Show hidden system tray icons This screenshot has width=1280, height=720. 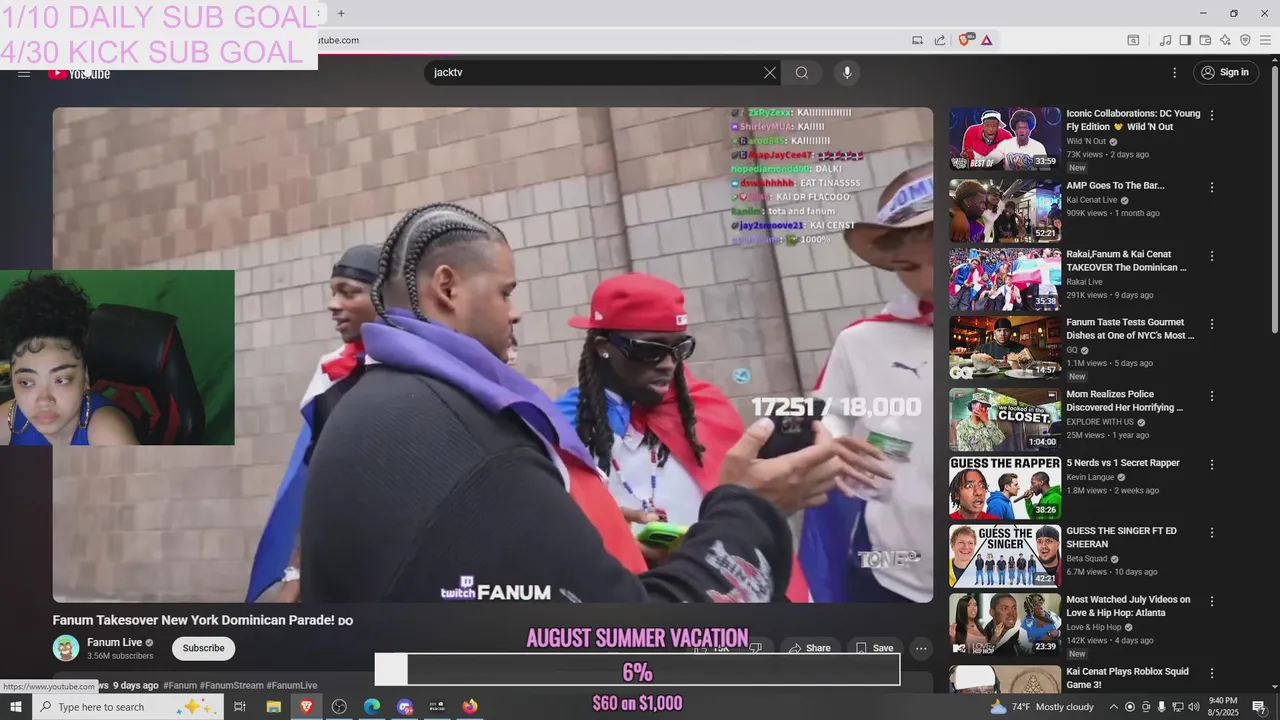point(1114,707)
